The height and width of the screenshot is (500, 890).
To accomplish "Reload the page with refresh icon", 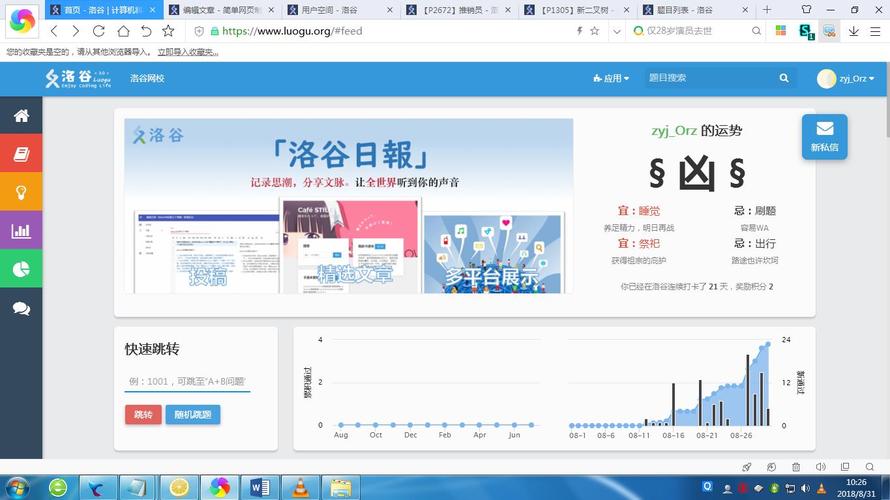I will (99, 31).
